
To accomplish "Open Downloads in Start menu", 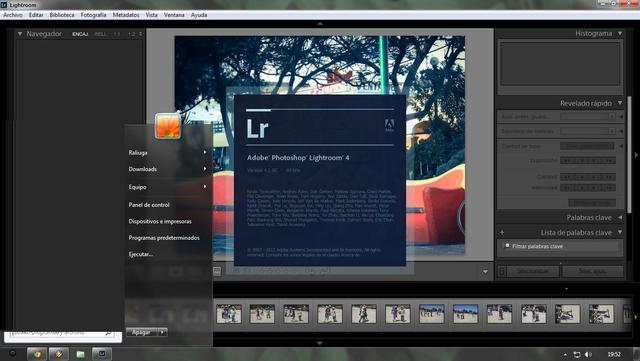I will tap(167, 169).
